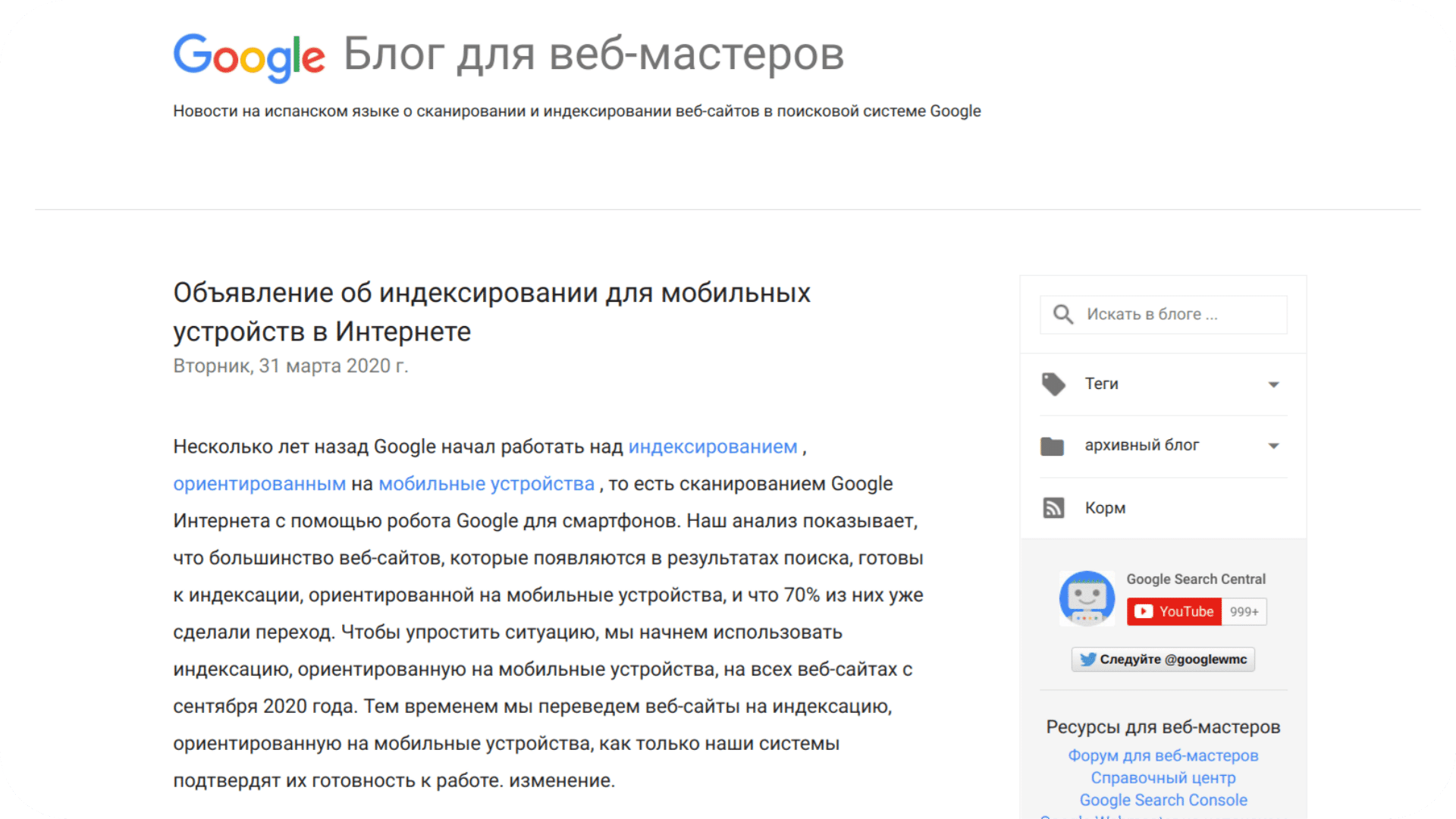
Task: Open the индексированием link in the article
Action: [x=712, y=447]
